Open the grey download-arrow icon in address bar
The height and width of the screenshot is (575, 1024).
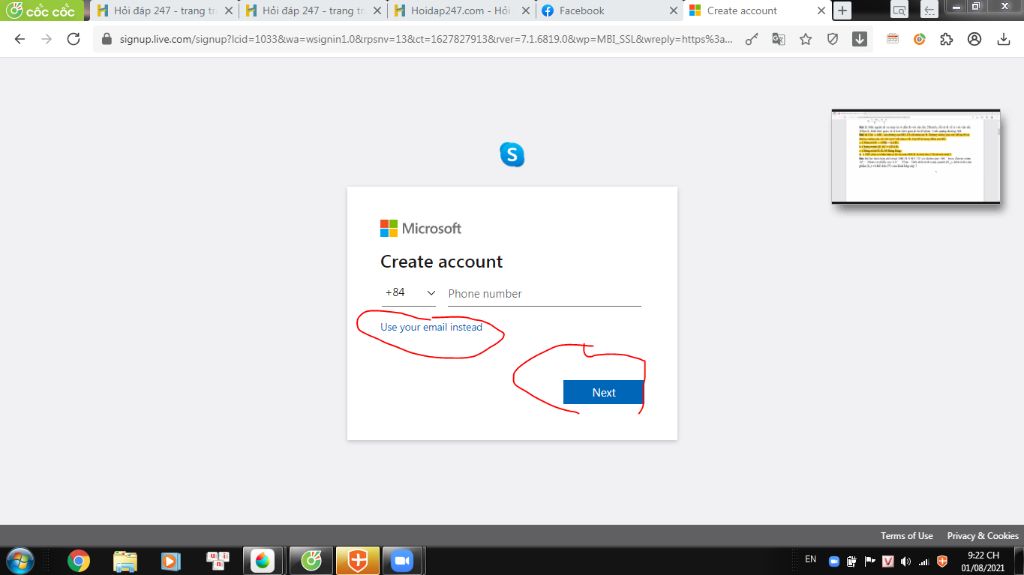(x=859, y=39)
